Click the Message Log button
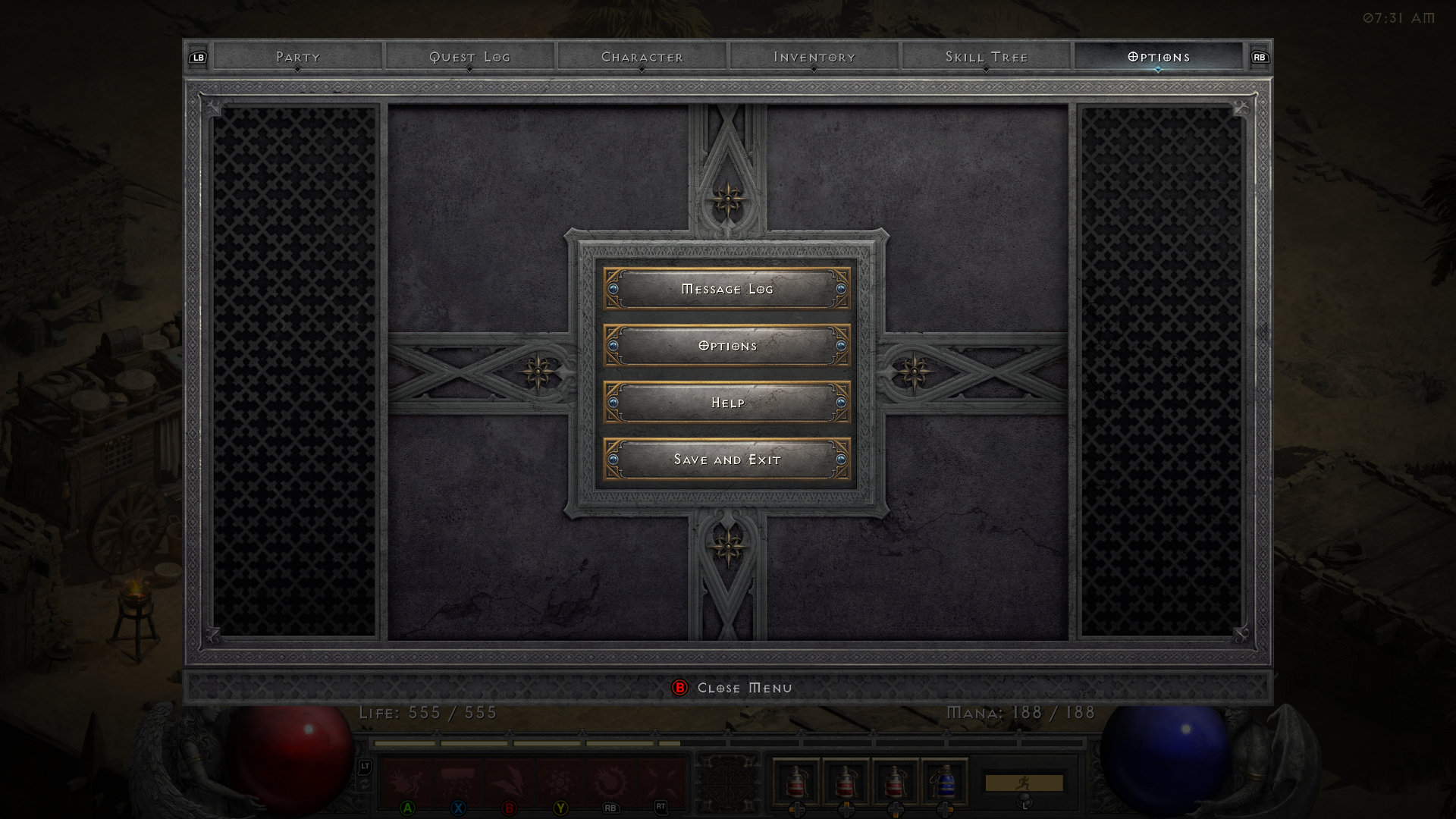 point(726,288)
